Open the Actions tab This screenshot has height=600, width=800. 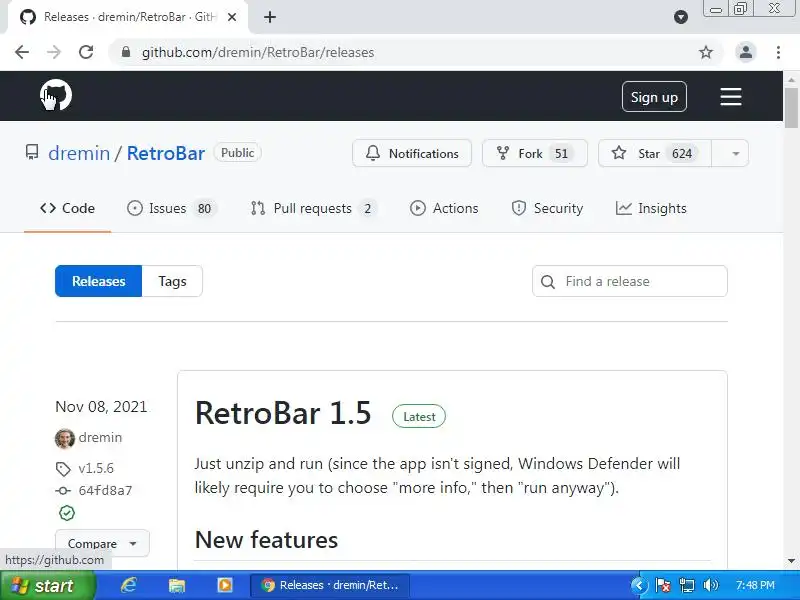(444, 208)
